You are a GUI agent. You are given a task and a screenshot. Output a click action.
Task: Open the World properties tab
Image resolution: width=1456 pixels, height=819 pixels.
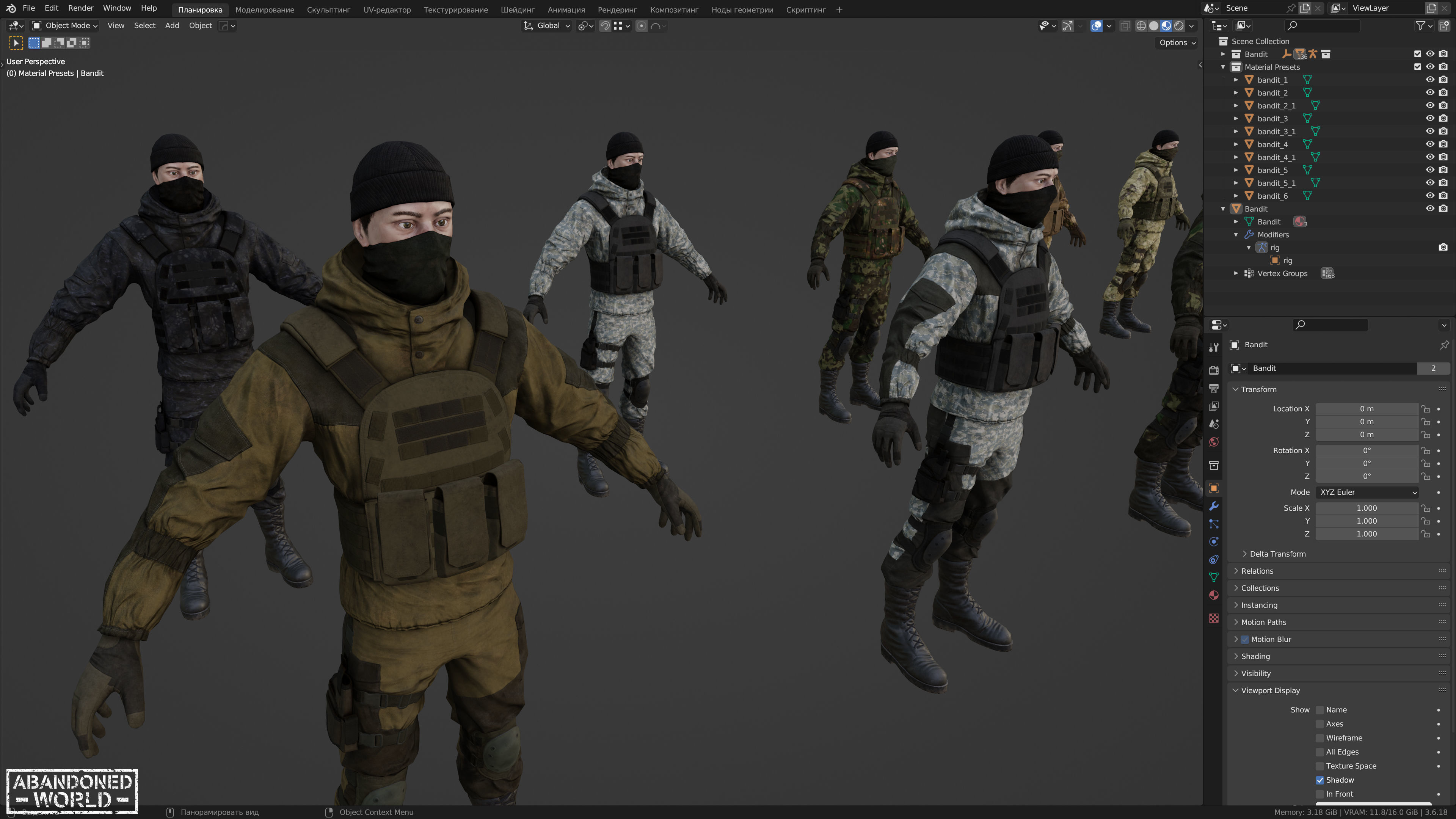[1213, 442]
